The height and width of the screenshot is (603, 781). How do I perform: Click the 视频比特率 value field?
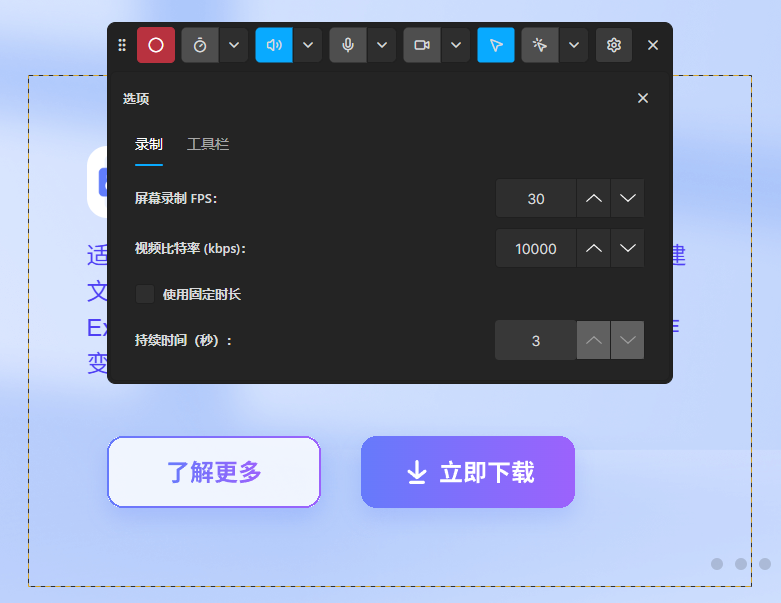tap(536, 248)
